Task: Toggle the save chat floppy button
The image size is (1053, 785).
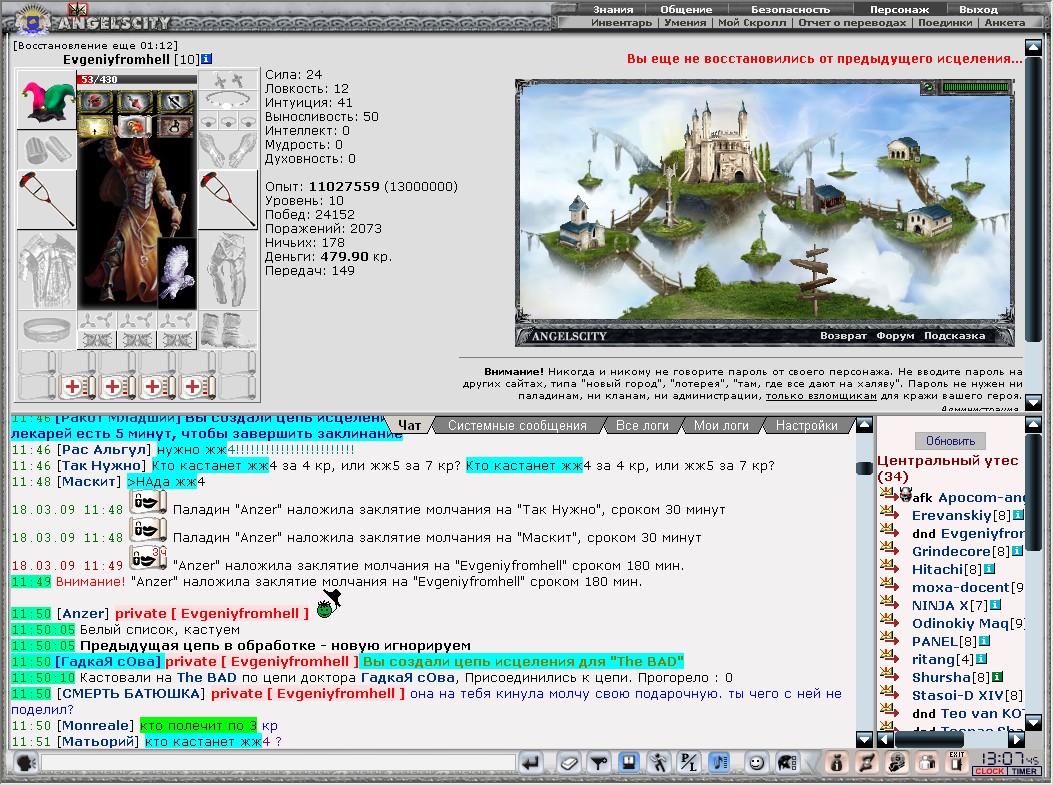Action: pyautogui.click(x=629, y=763)
